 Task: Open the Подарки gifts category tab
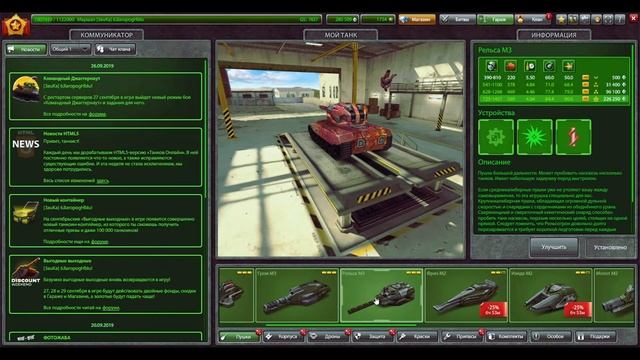click(596, 337)
